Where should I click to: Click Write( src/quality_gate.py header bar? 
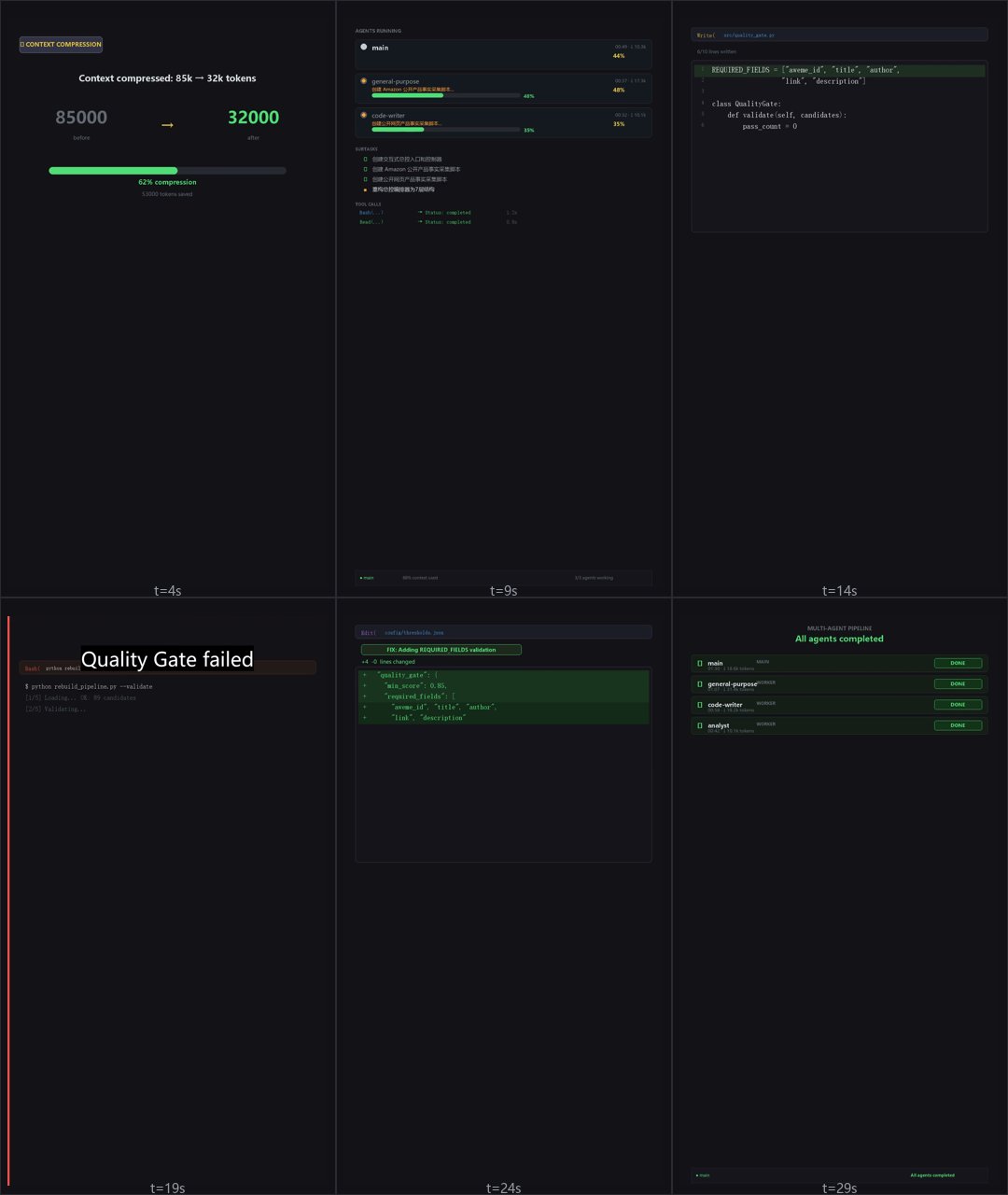839,35
